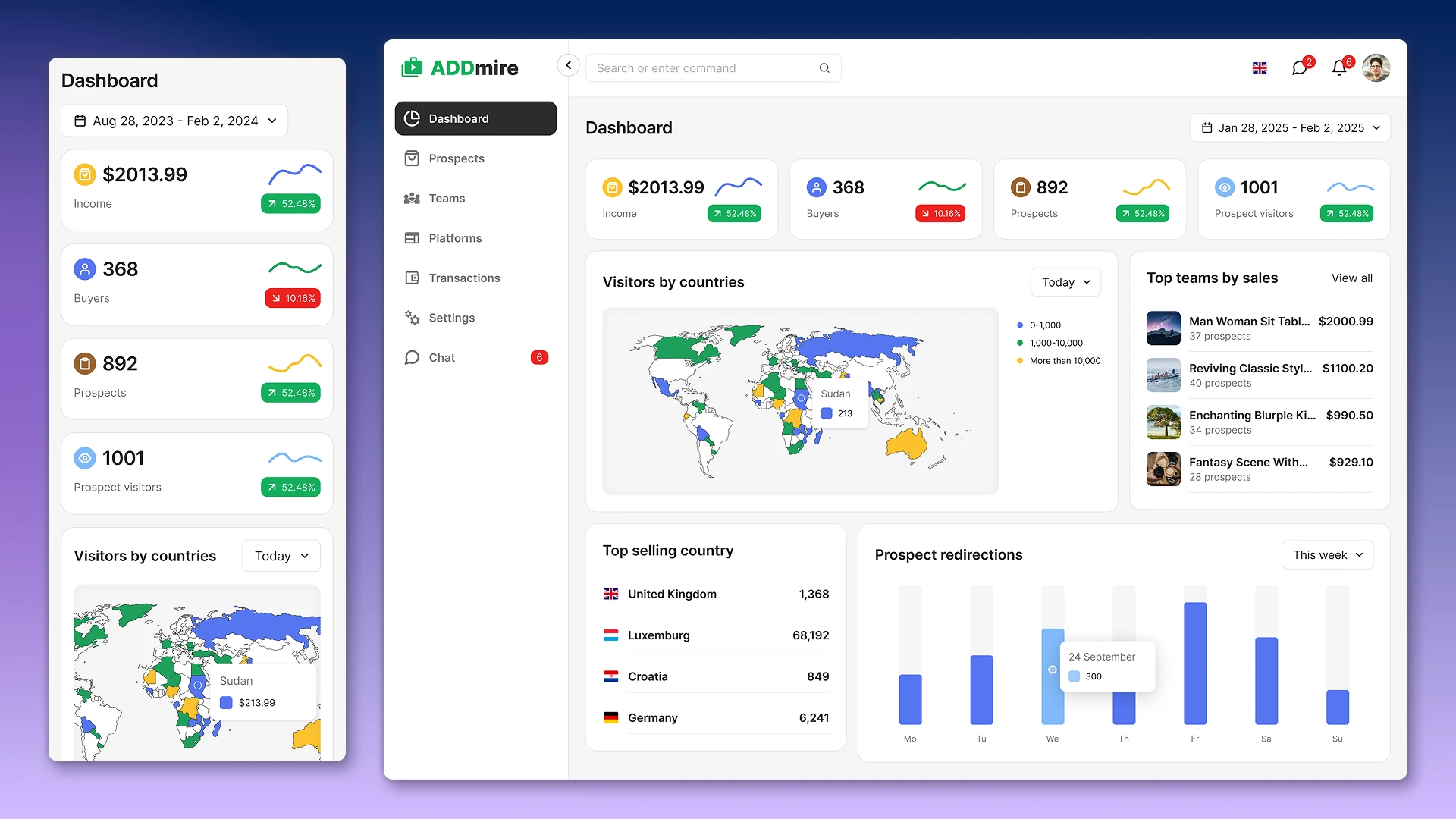The height and width of the screenshot is (819, 1456).
Task: Click View all next to Top teams by sales
Action: click(1351, 278)
